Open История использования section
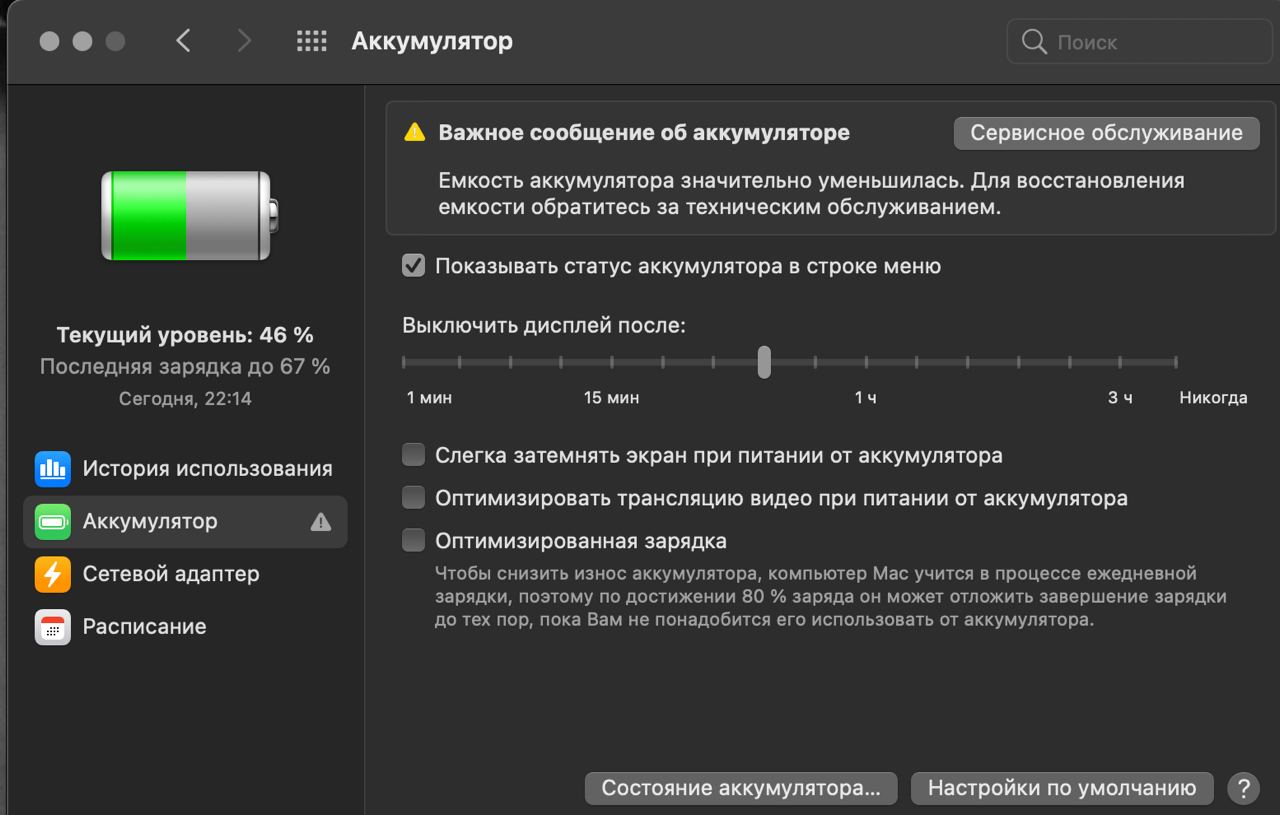The image size is (1280, 815). tap(185, 468)
